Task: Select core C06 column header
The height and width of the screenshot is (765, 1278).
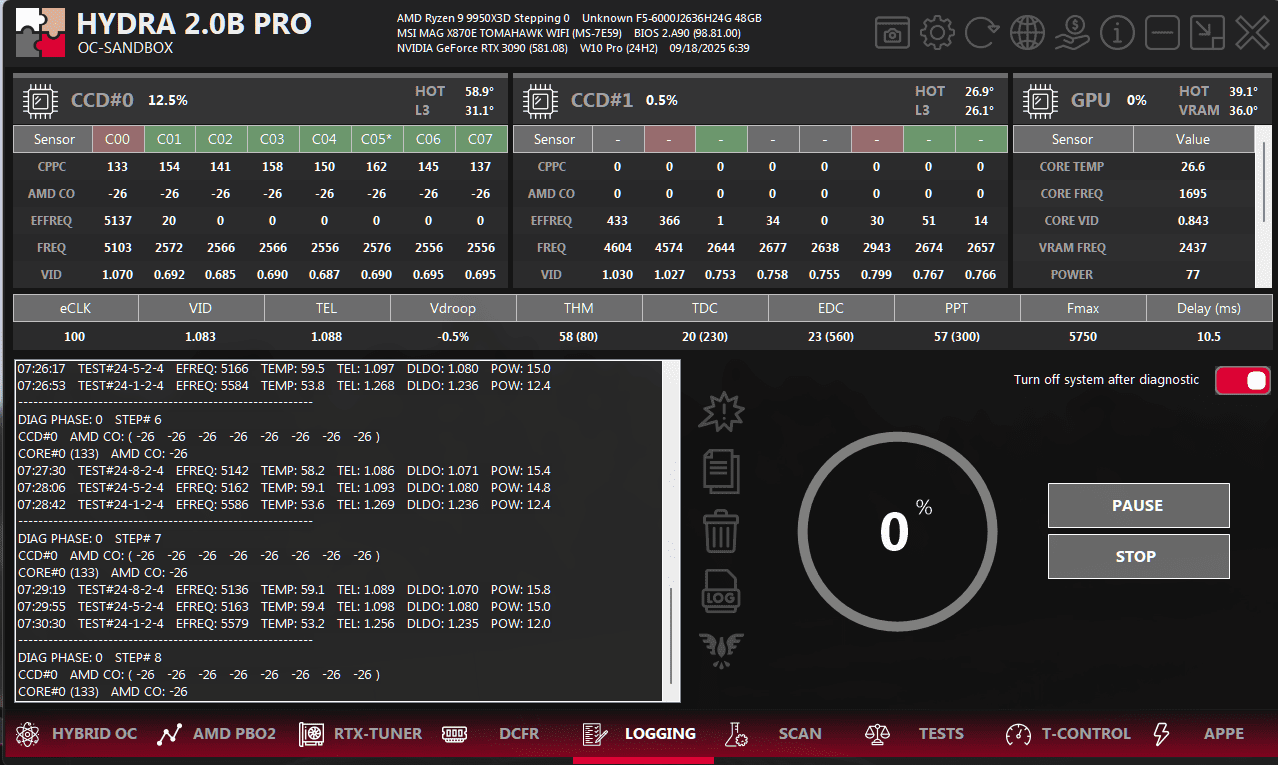Action: pos(429,140)
